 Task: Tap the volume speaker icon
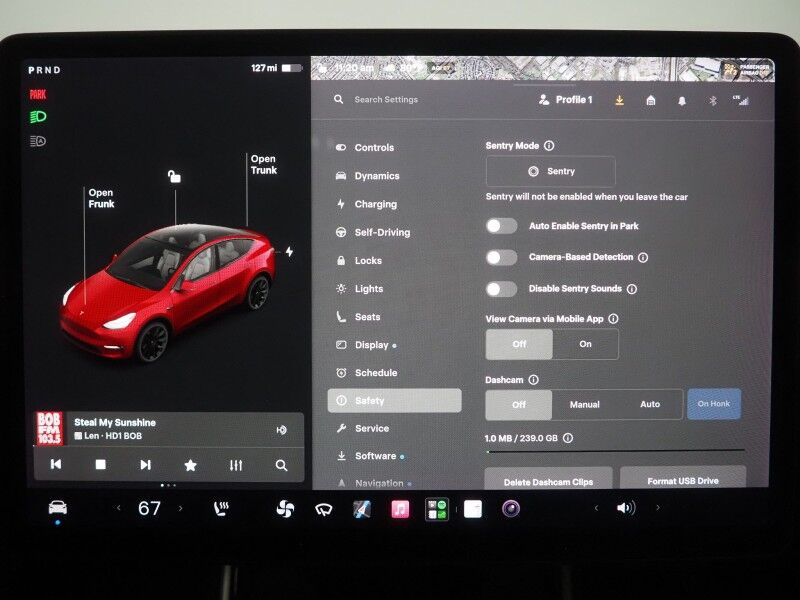(626, 508)
